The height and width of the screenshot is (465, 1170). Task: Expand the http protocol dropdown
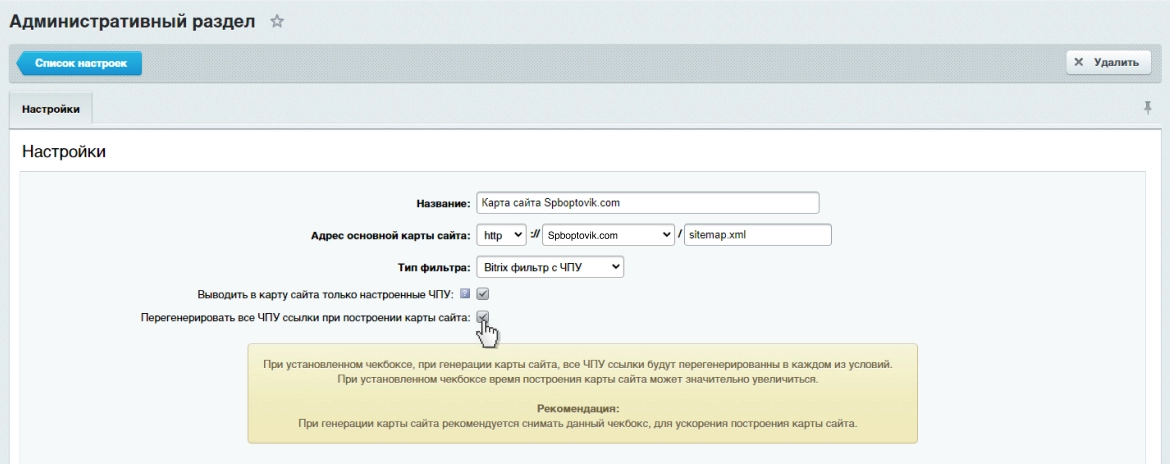[500, 234]
